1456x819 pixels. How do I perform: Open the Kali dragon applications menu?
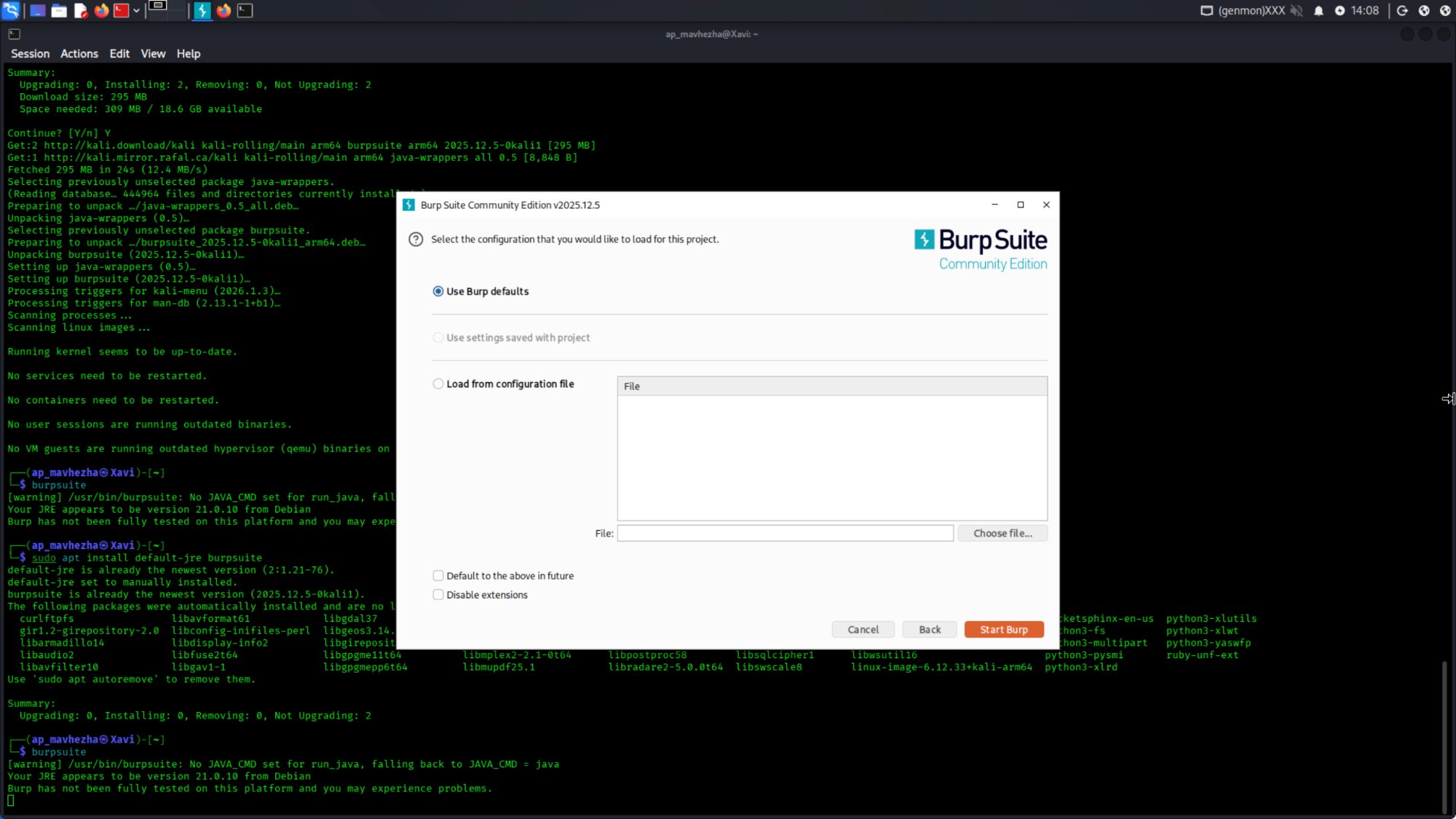pyautogui.click(x=10, y=10)
